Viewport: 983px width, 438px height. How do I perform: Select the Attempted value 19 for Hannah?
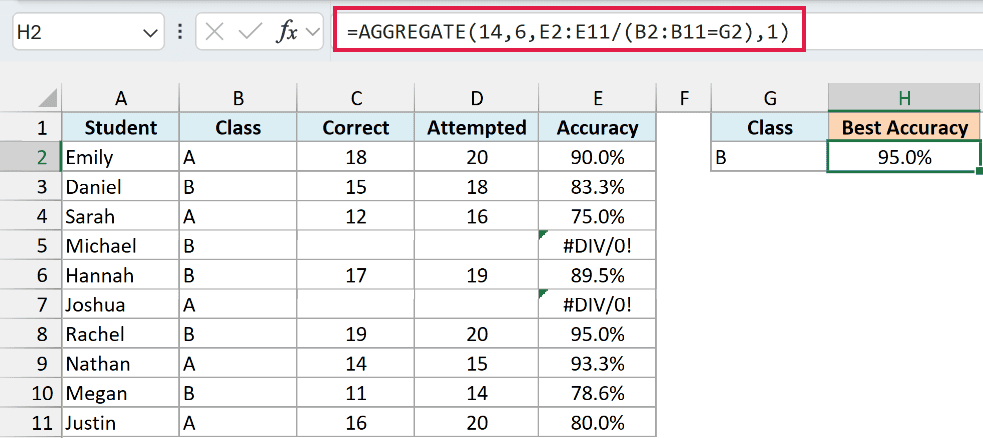477,275
